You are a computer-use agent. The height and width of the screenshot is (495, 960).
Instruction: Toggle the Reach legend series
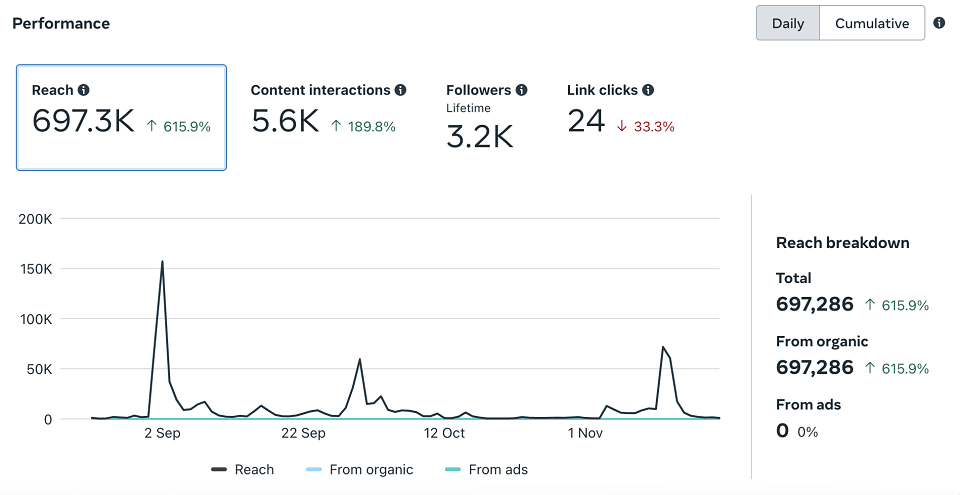242,470
